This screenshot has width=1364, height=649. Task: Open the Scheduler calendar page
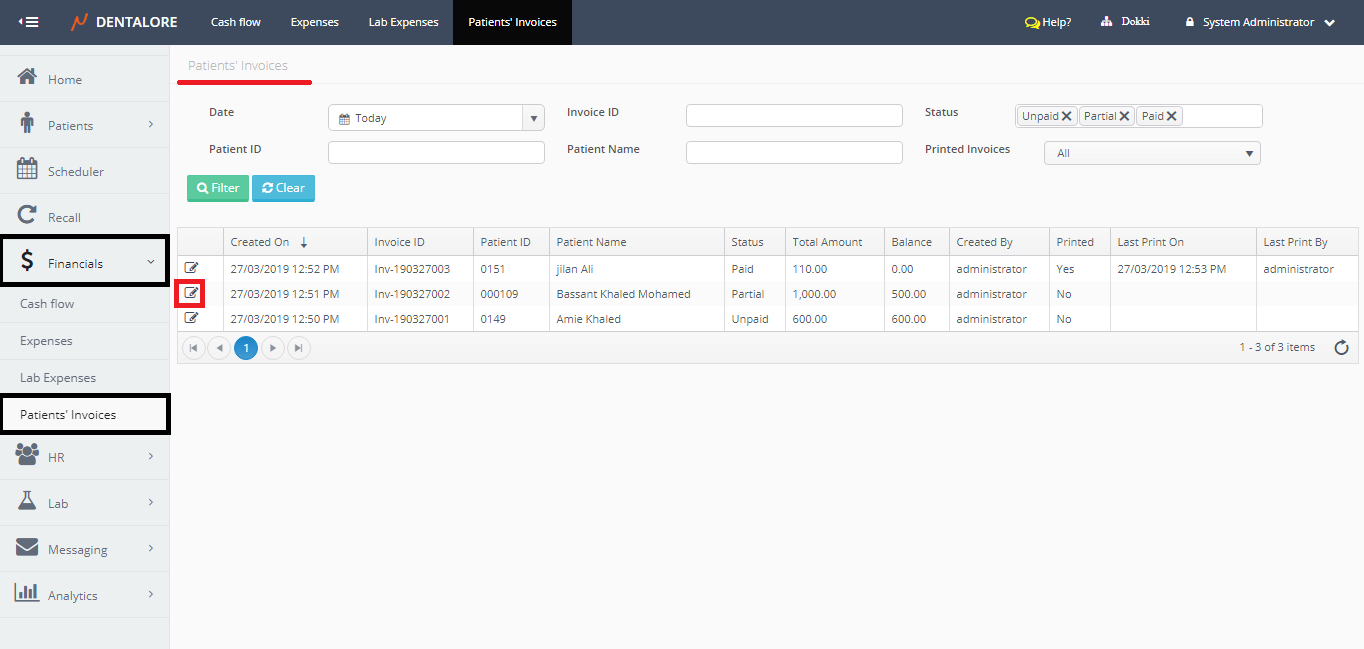[x=75, y=171]
